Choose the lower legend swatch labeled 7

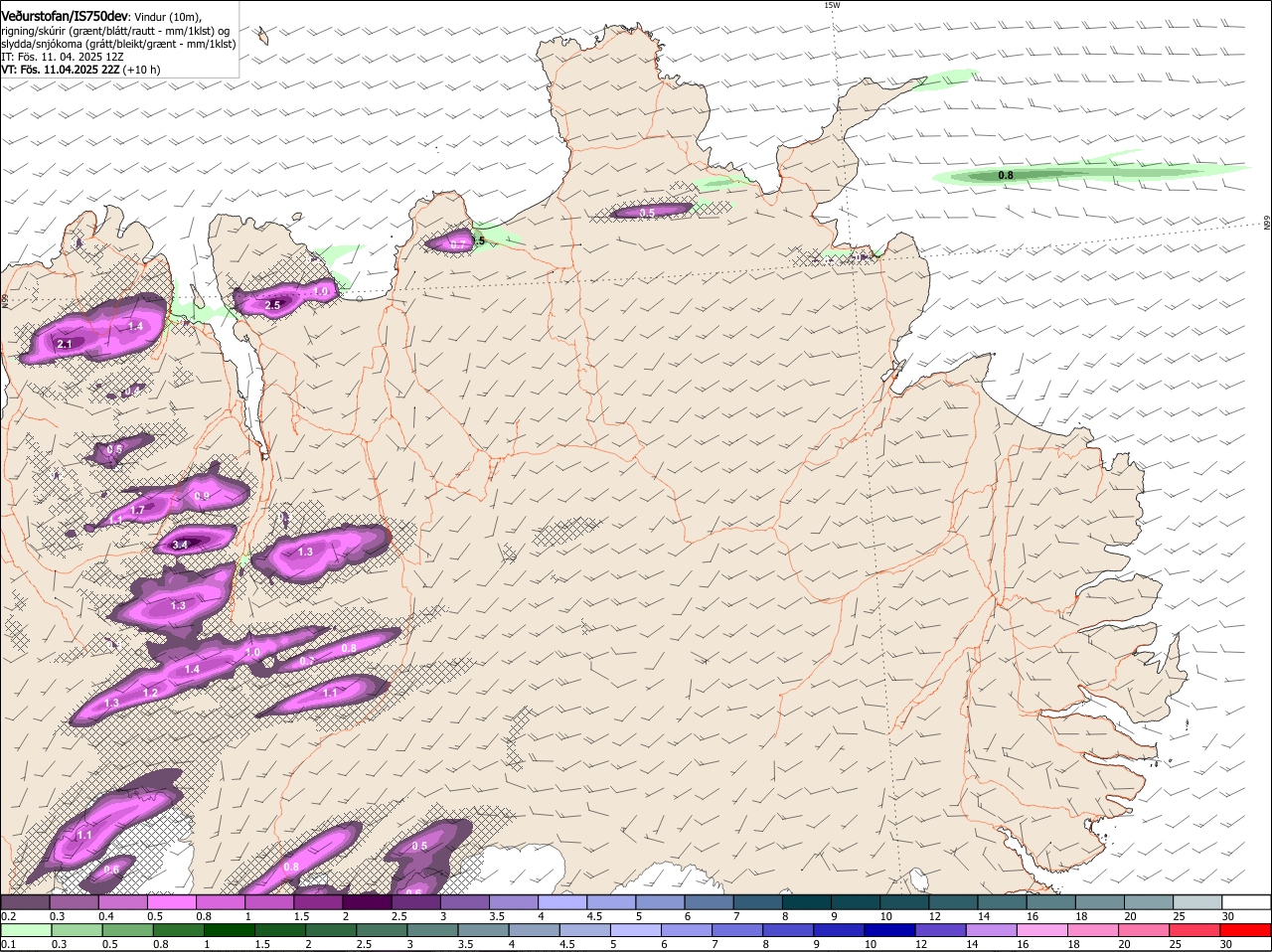click(737, 931)
